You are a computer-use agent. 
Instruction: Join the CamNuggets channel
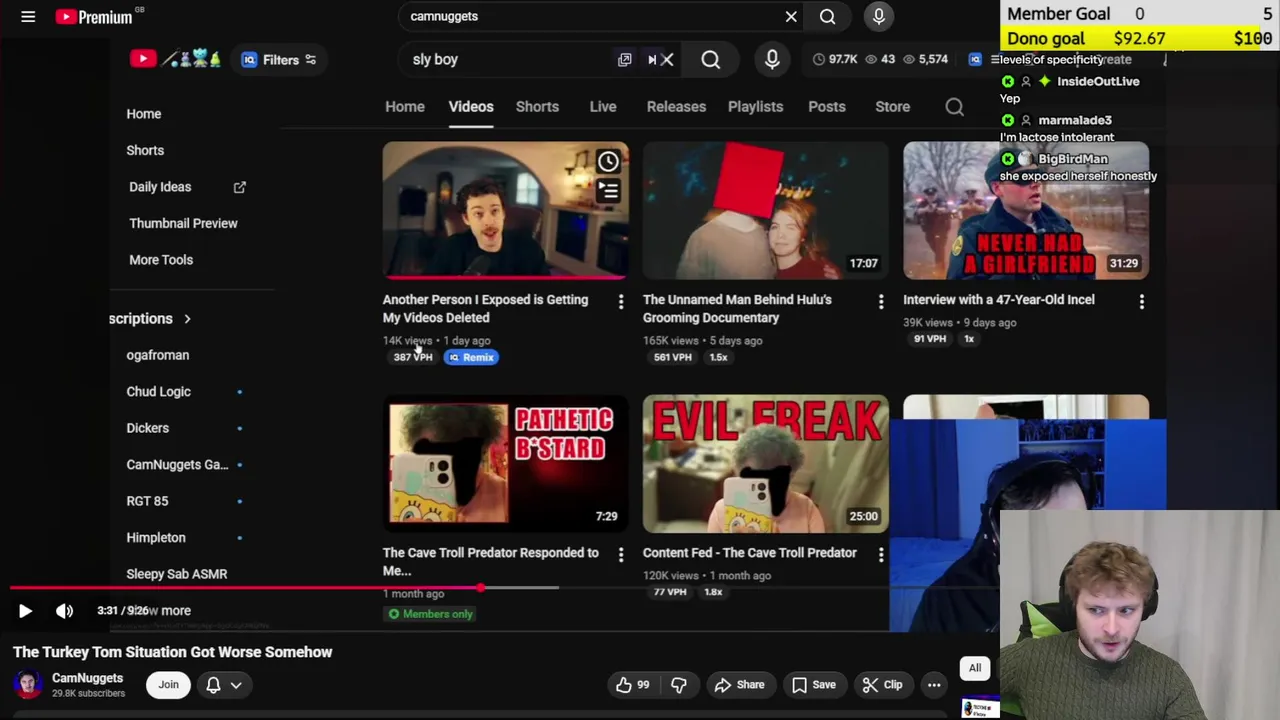[x=168, y=685]
